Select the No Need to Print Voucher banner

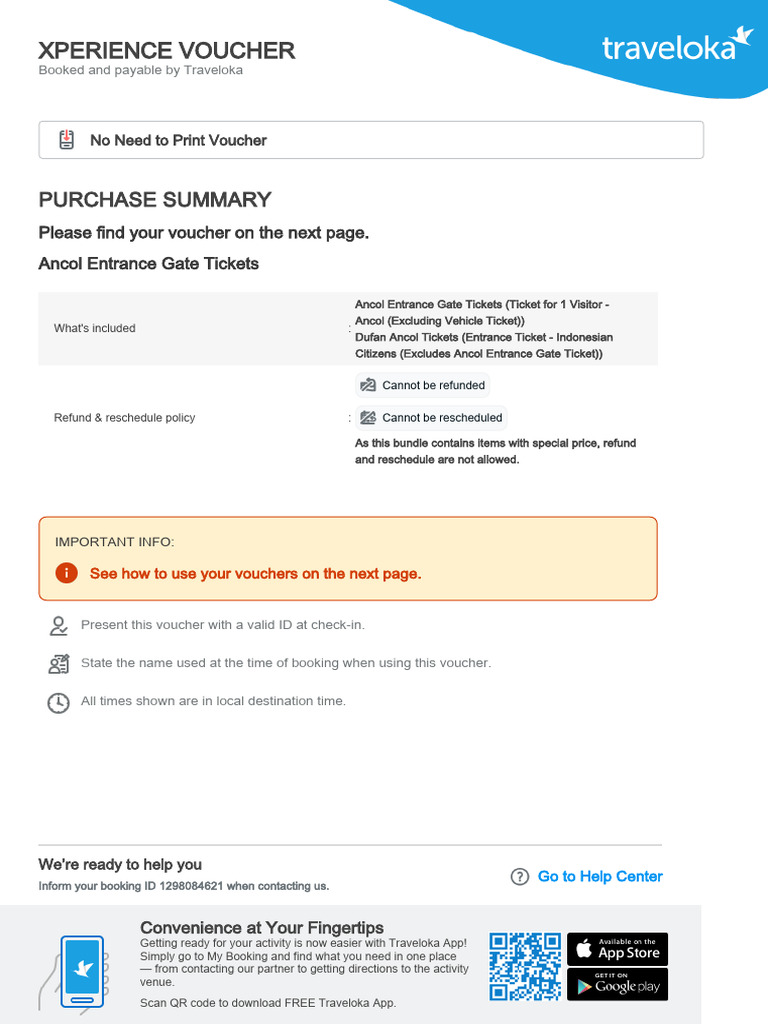(x=371, y=140)
